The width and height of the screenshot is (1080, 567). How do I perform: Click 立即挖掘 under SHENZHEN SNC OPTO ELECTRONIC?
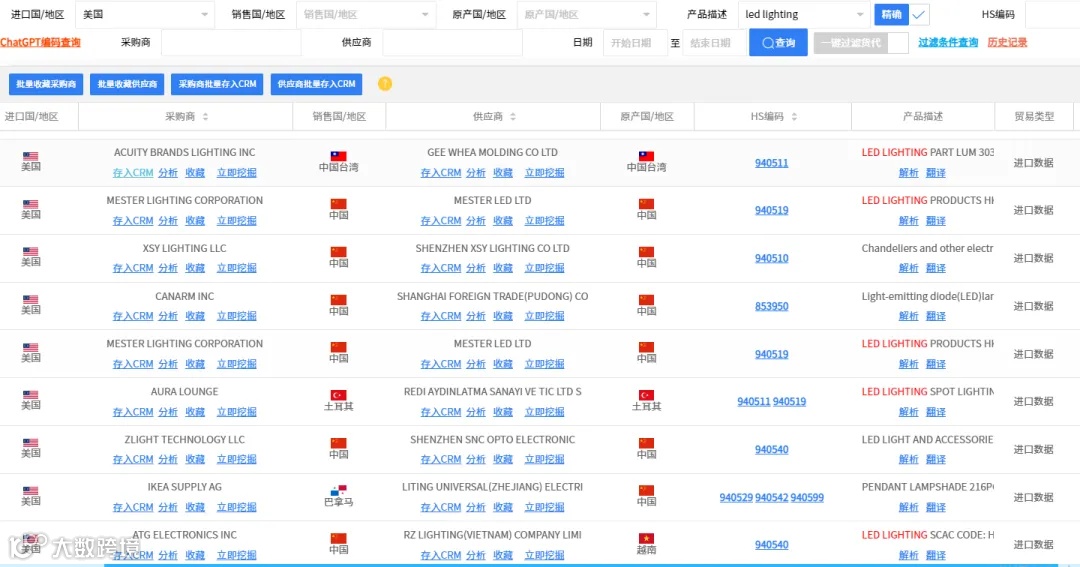click(x=544, y=460)
